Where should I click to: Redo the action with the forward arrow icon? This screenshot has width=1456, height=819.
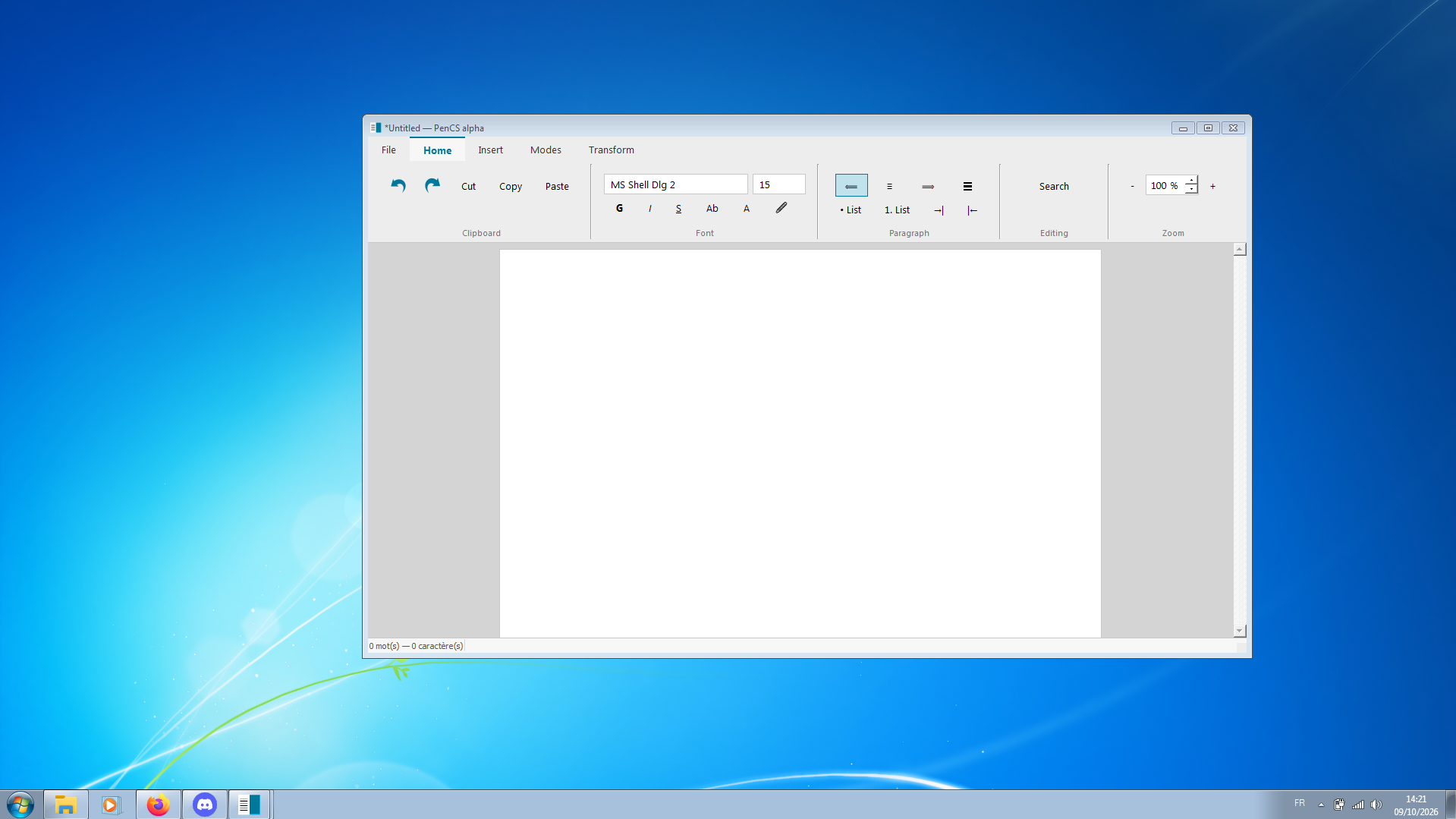tap(432, 186)
